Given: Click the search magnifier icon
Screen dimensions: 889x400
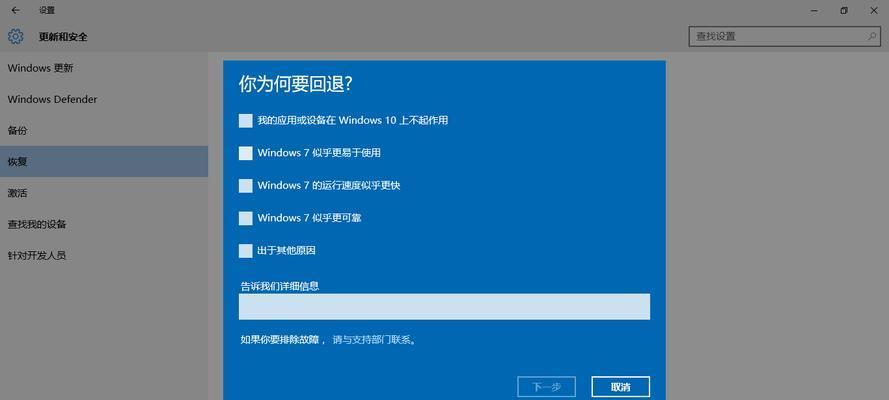Looking at the screenshot, I should pyautogui.click(x=871, y=36).
